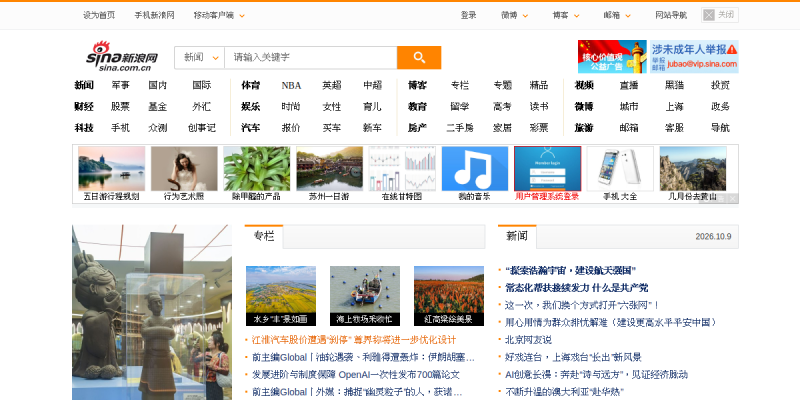
Task: Go to 科技 in navigation menu
Action: tap(84, 128)
